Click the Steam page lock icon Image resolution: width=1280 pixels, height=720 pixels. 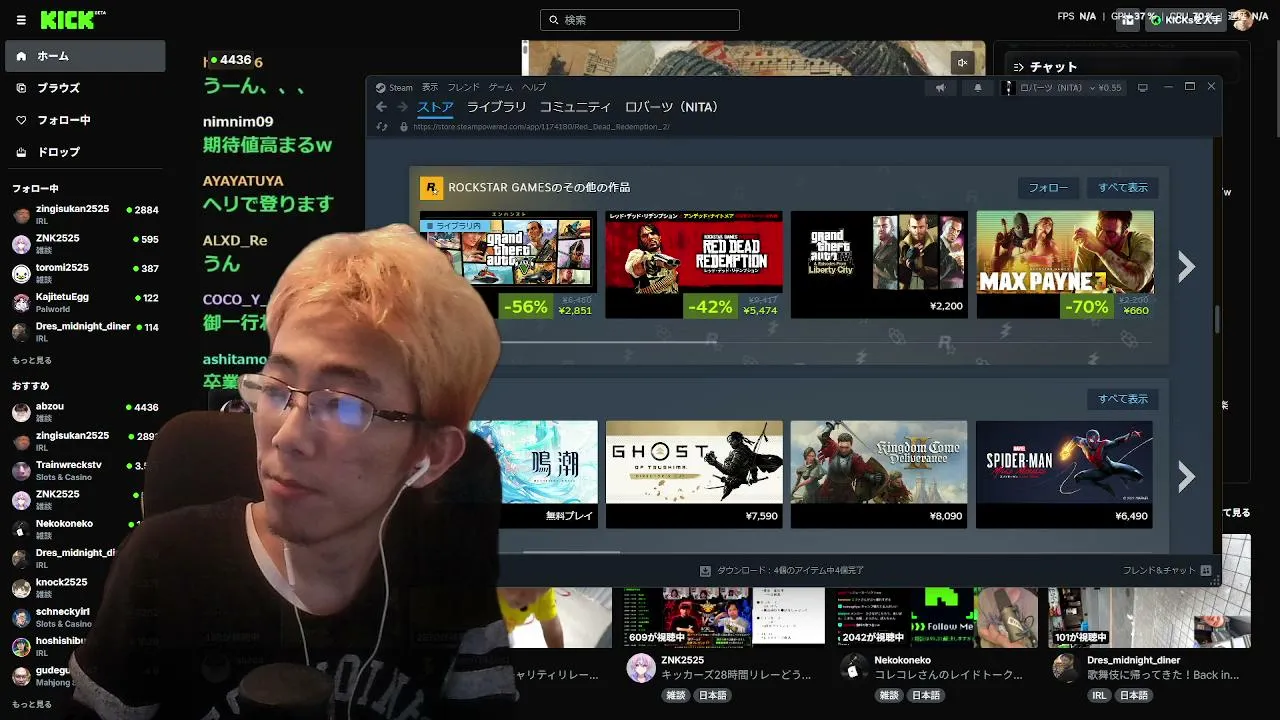coord(404,127)
